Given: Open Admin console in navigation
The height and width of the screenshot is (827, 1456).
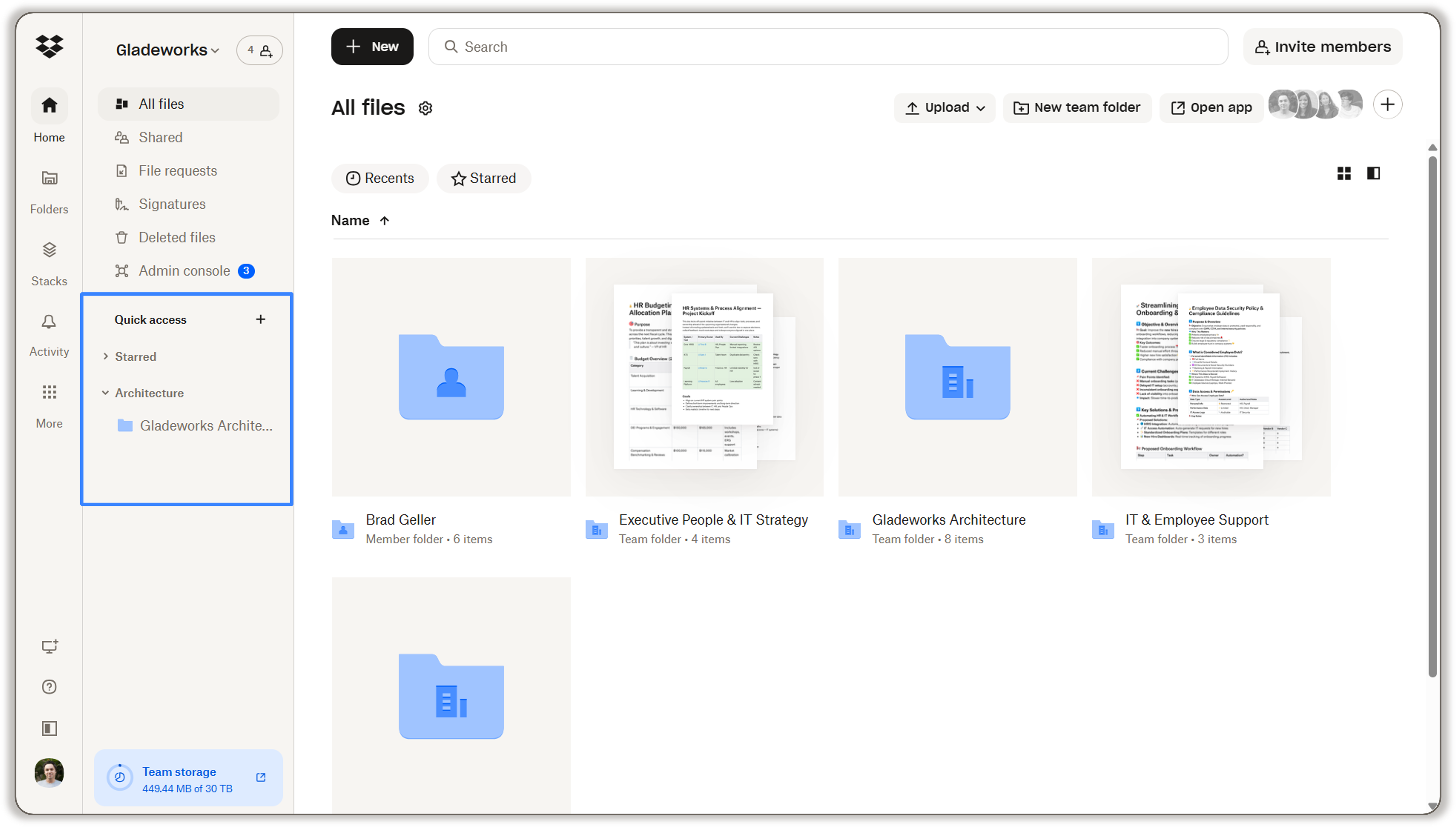Looking at the screenshot, I should [189, 271].
